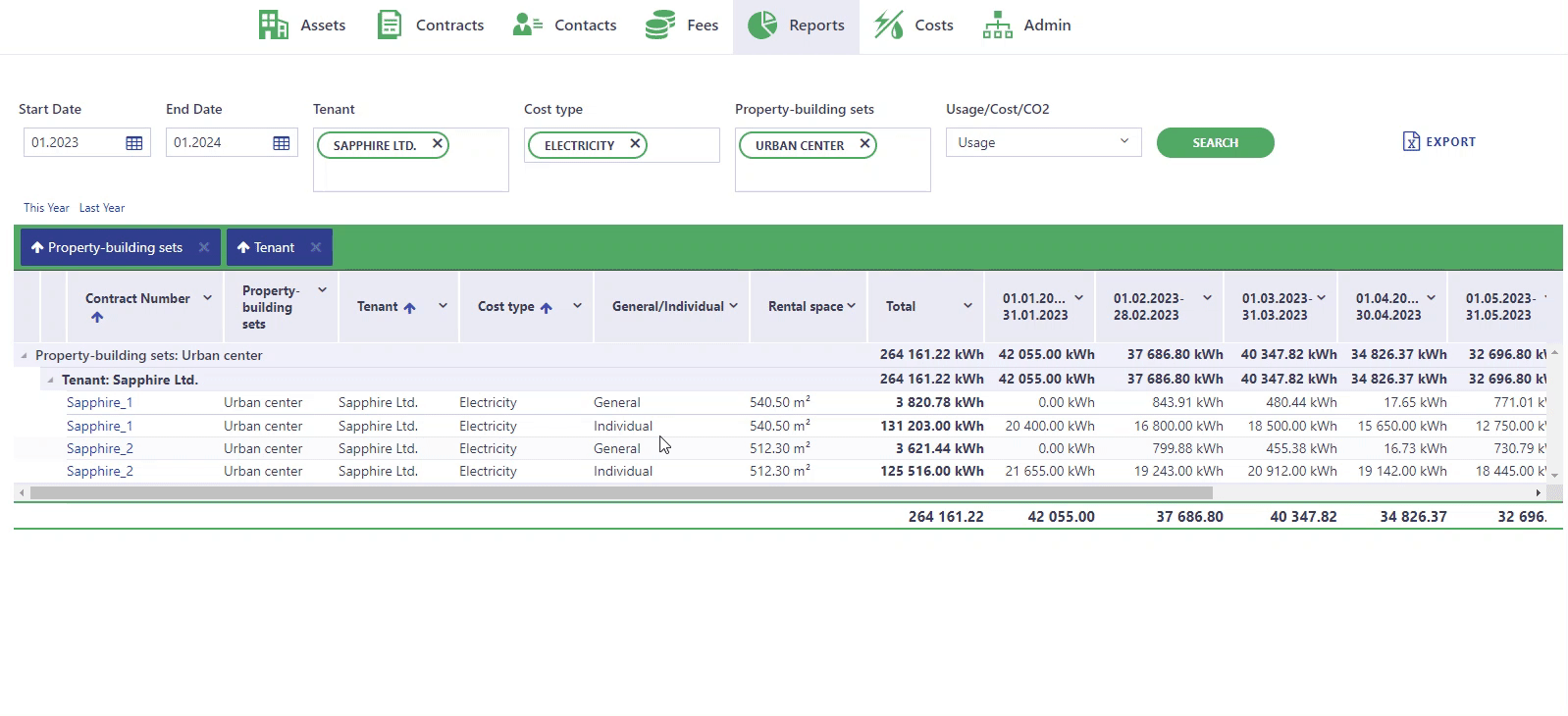This screenshot has height=716, width=1568.
Task: Open Sapphire_2 contract in the Individual row
Action: [99, 471]
